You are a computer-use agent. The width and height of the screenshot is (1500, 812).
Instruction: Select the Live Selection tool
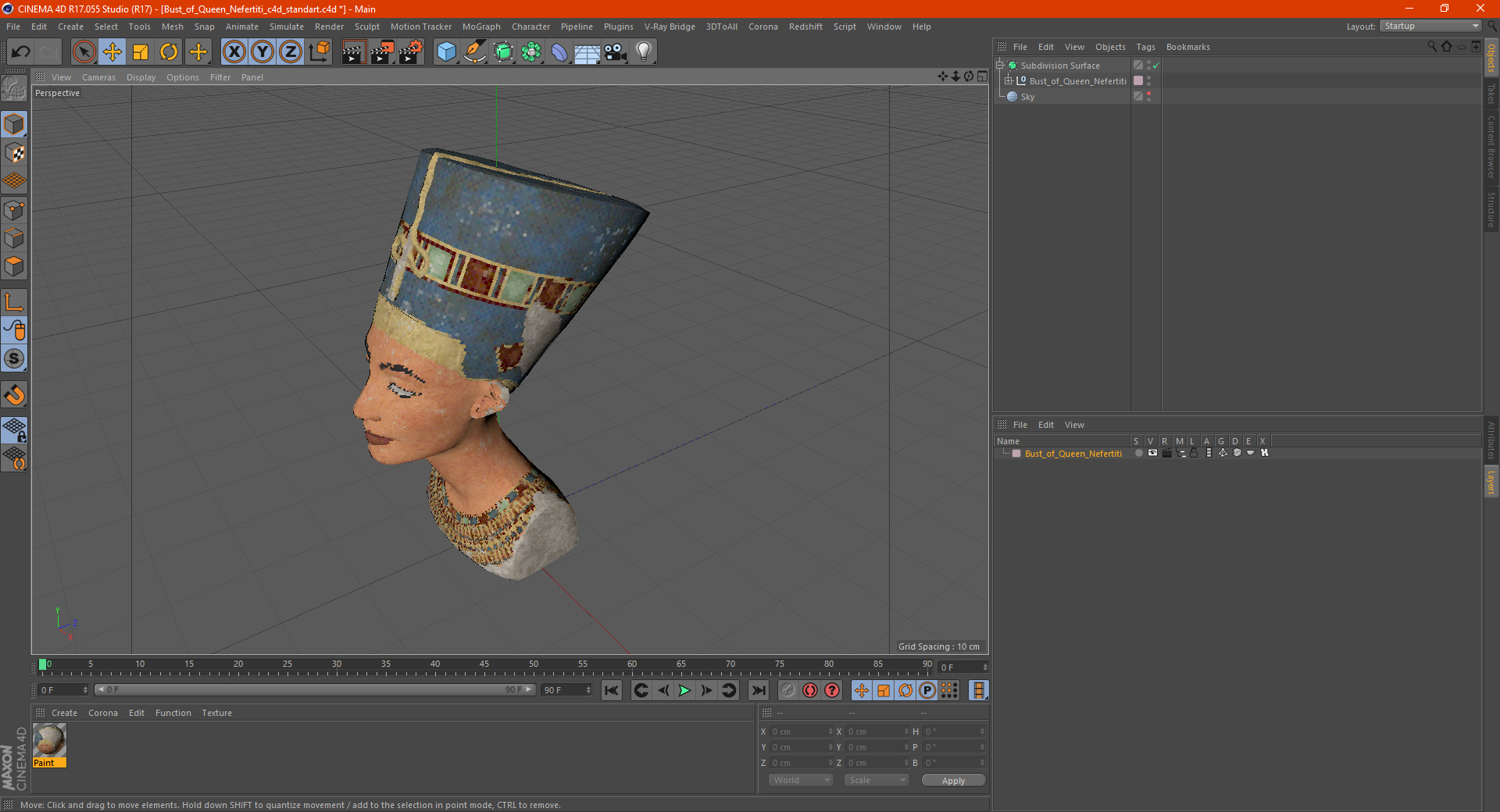[x=84, y=52]
